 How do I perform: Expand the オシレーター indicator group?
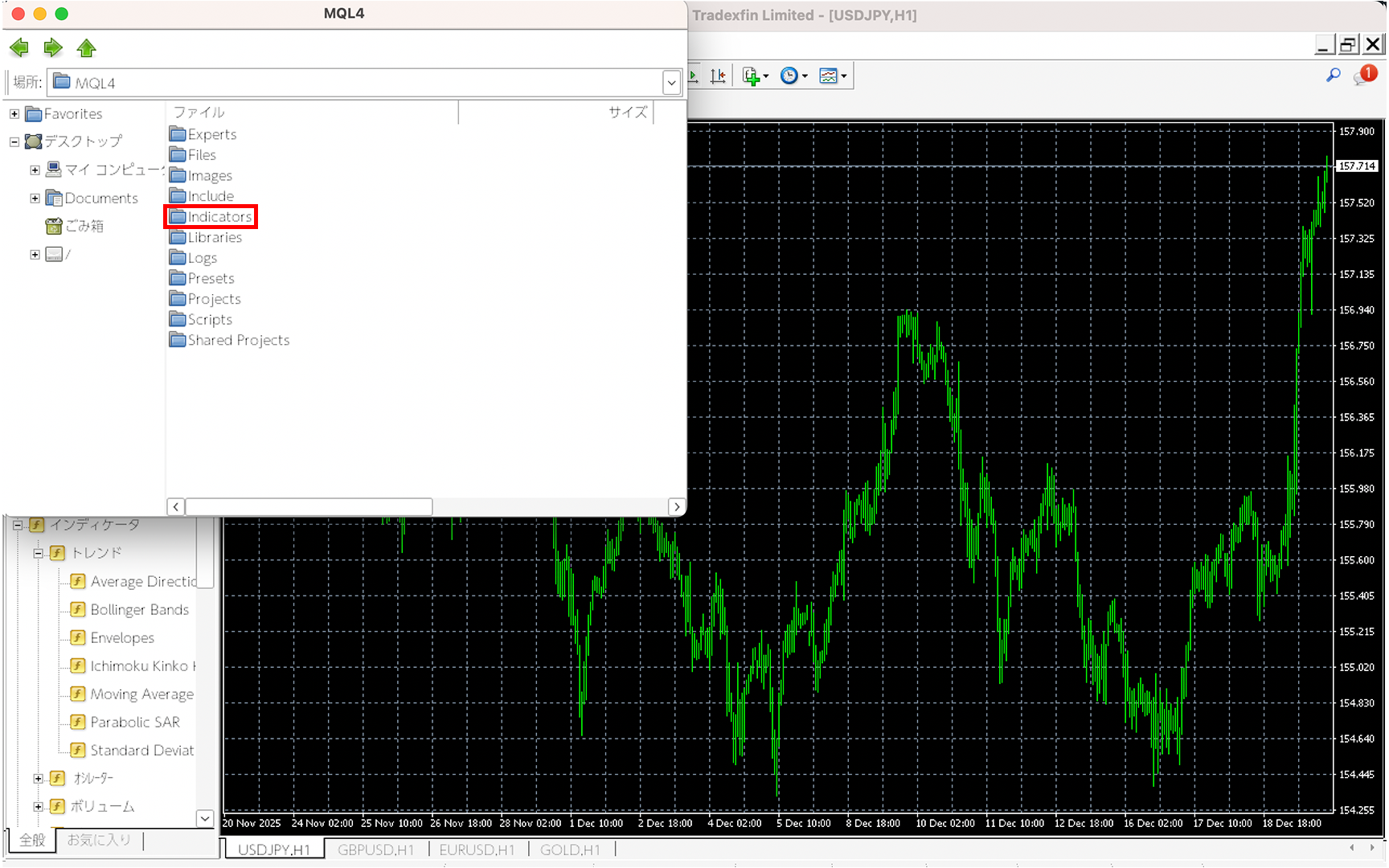[38, 778]
